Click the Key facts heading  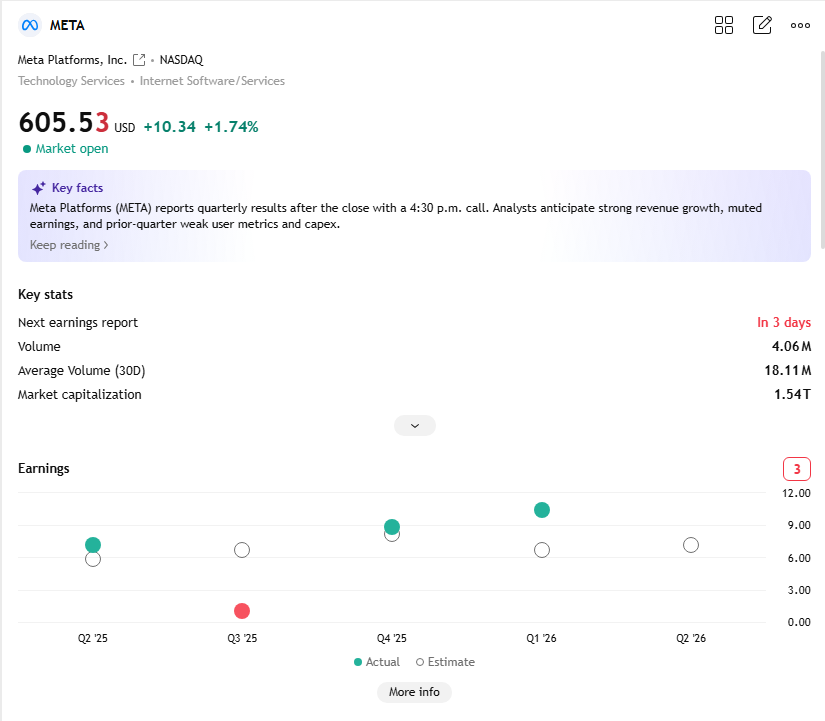click(77, 188)
